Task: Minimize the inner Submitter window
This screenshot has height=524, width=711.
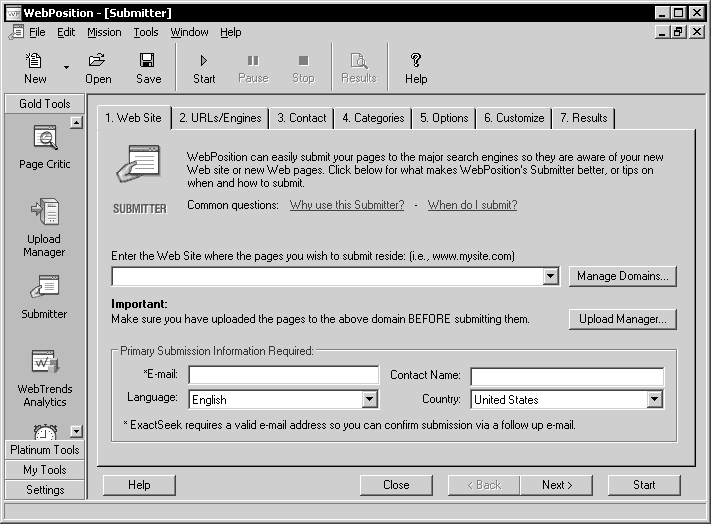Action: coord(662,32)
